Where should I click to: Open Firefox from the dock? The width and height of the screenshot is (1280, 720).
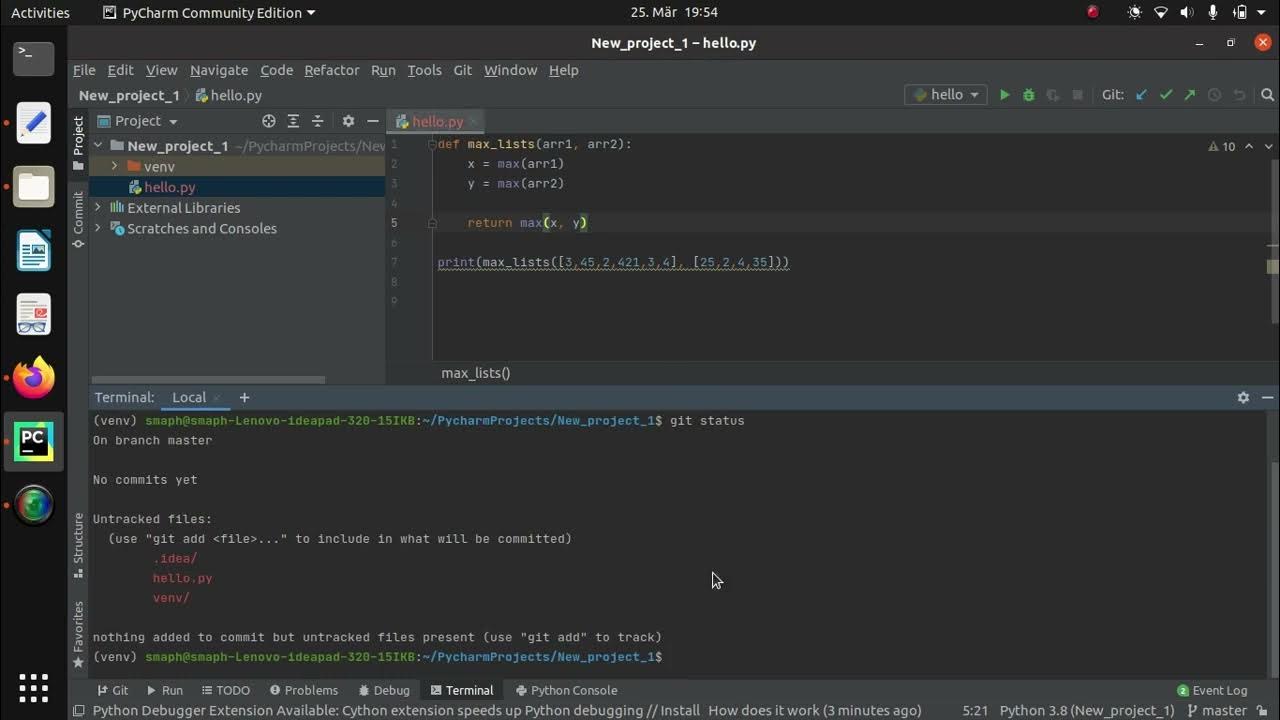coord(33,378)
